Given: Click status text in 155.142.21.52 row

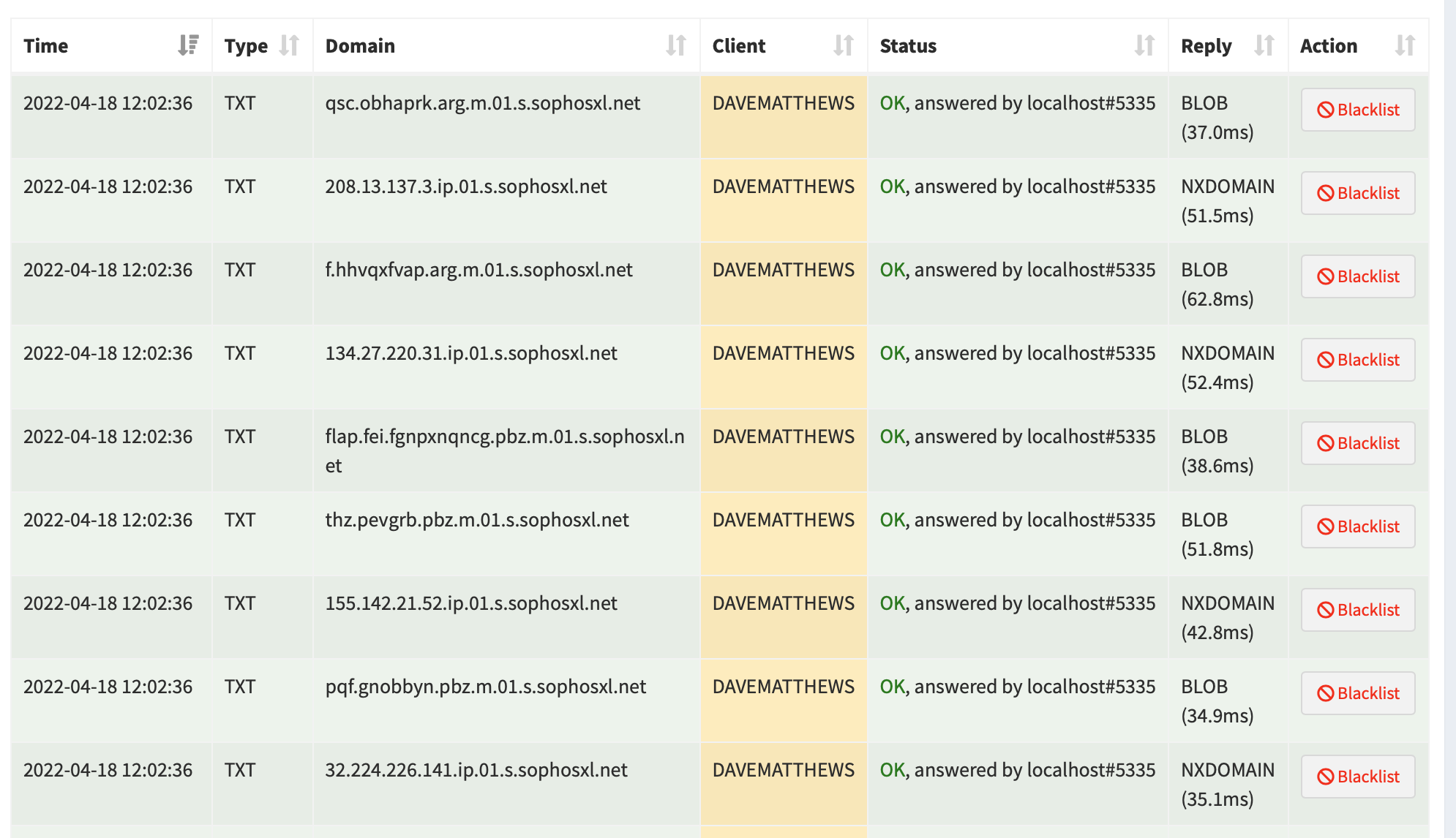Looking at the screenshot, I should coord(1018,603).
